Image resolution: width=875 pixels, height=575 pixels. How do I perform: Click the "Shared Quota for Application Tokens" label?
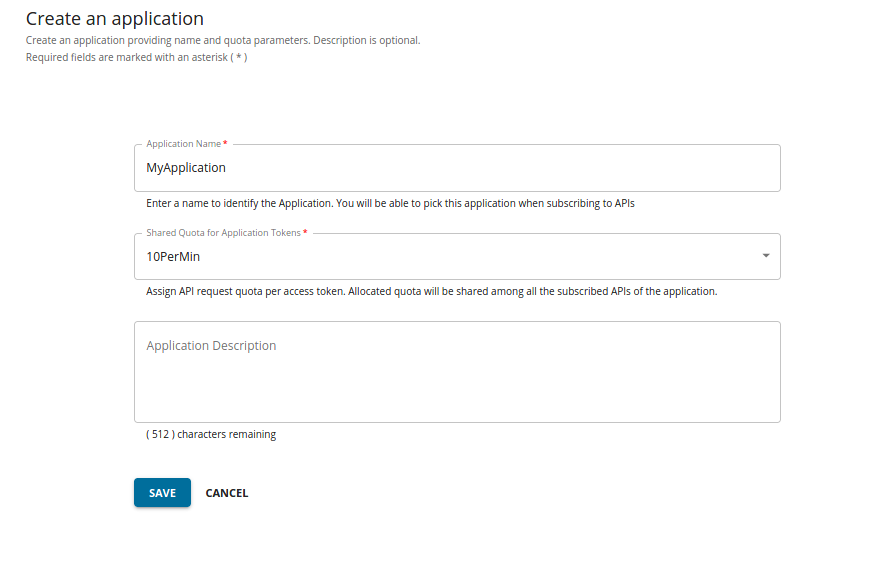[223, 232]
